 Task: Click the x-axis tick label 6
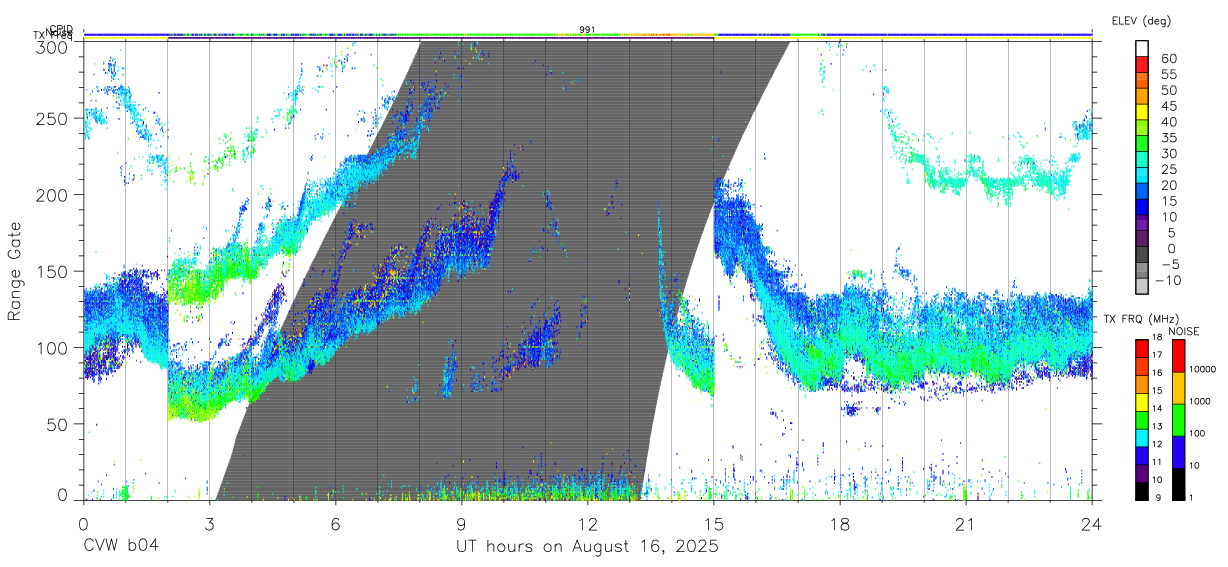pyautogui.click(x=335, y=524)
